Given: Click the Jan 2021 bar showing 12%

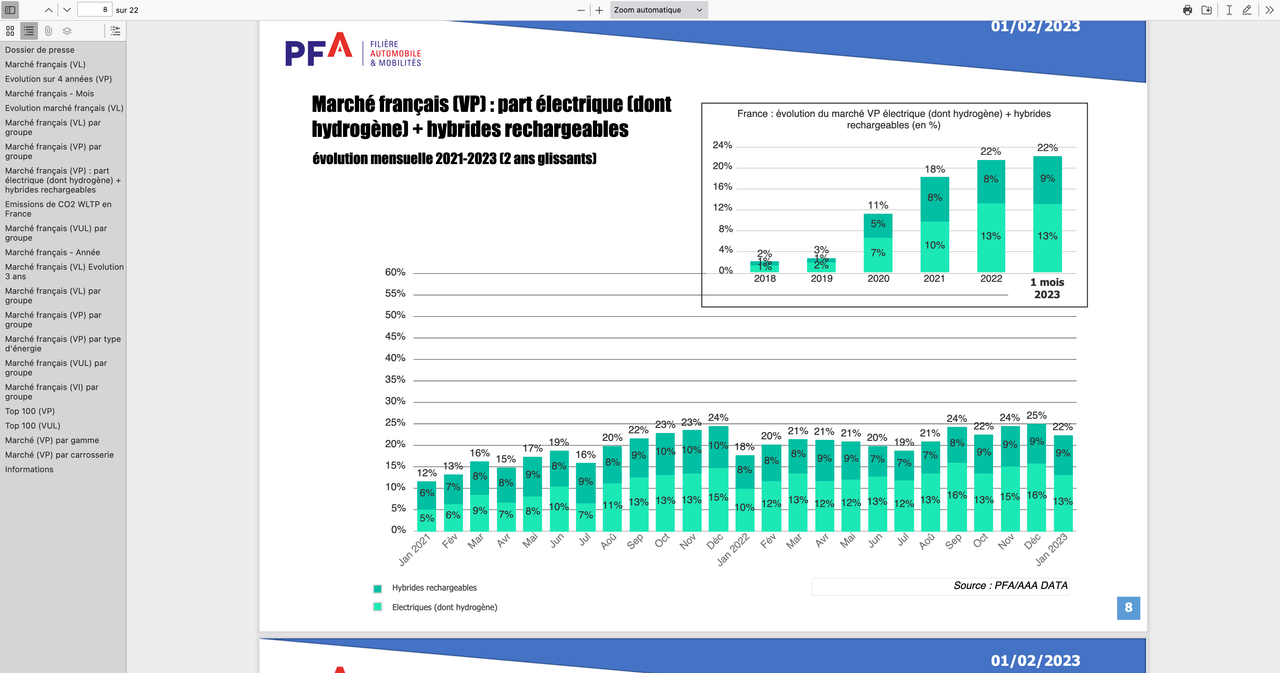Looking at the screenshot, I should pos(427,506).
